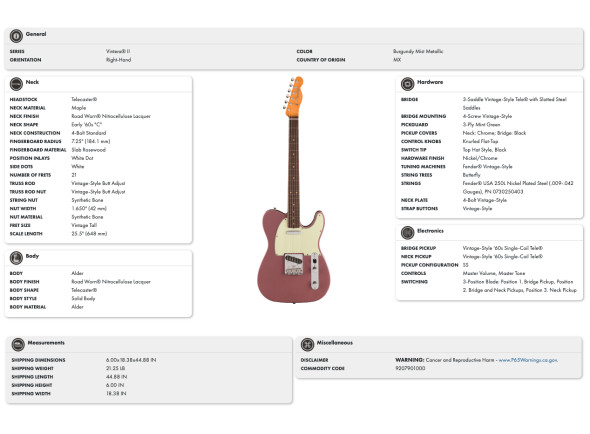Click the 1.650" (42 mm) nut width value
The height and width of the screenshot is (434, 590).
pyautogui.click(x=89, y=208)
